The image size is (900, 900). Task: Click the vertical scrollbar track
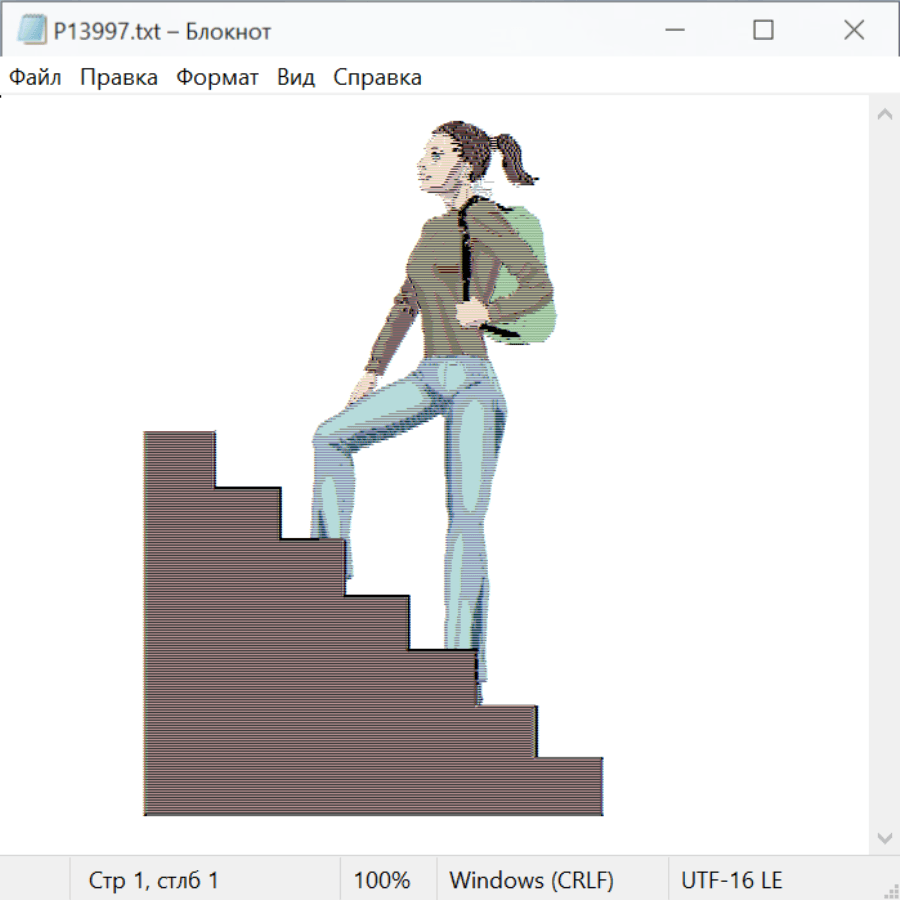(x=884, y=475)
